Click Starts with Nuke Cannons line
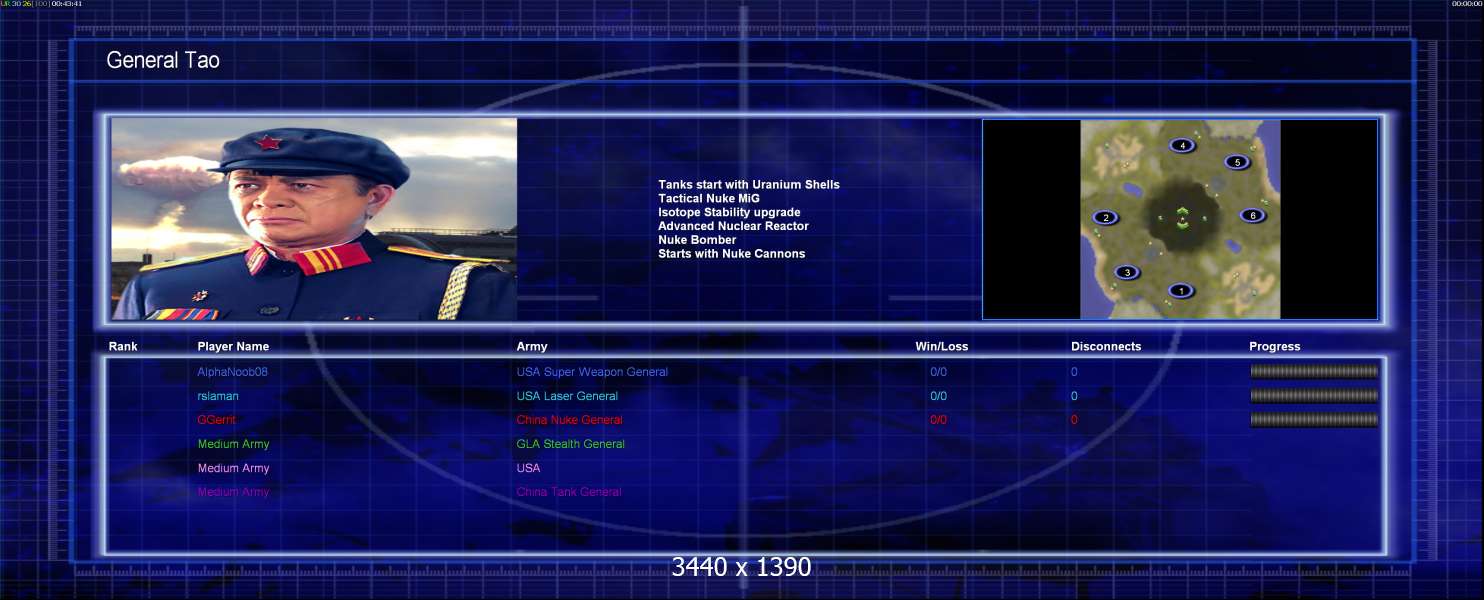This screenshot has height=600, width=1484. click(x=731, y=254)
